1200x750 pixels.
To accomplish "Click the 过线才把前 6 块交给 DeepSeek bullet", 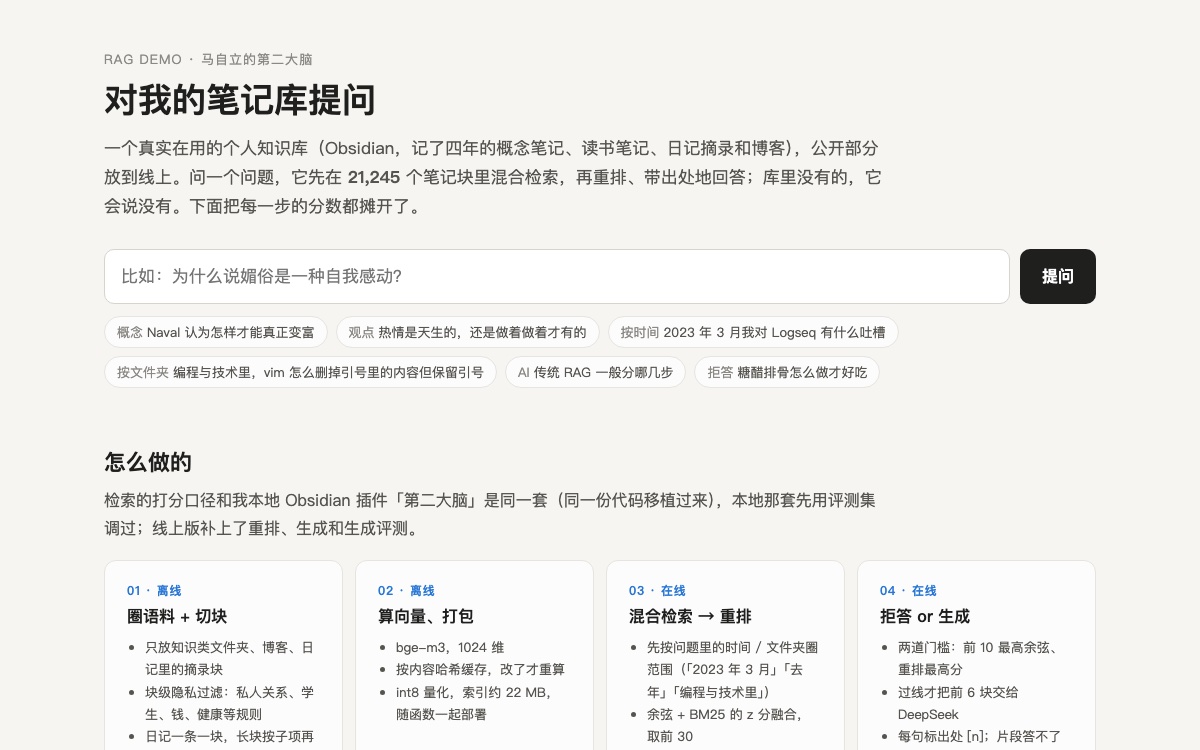I will click(958, 703).
